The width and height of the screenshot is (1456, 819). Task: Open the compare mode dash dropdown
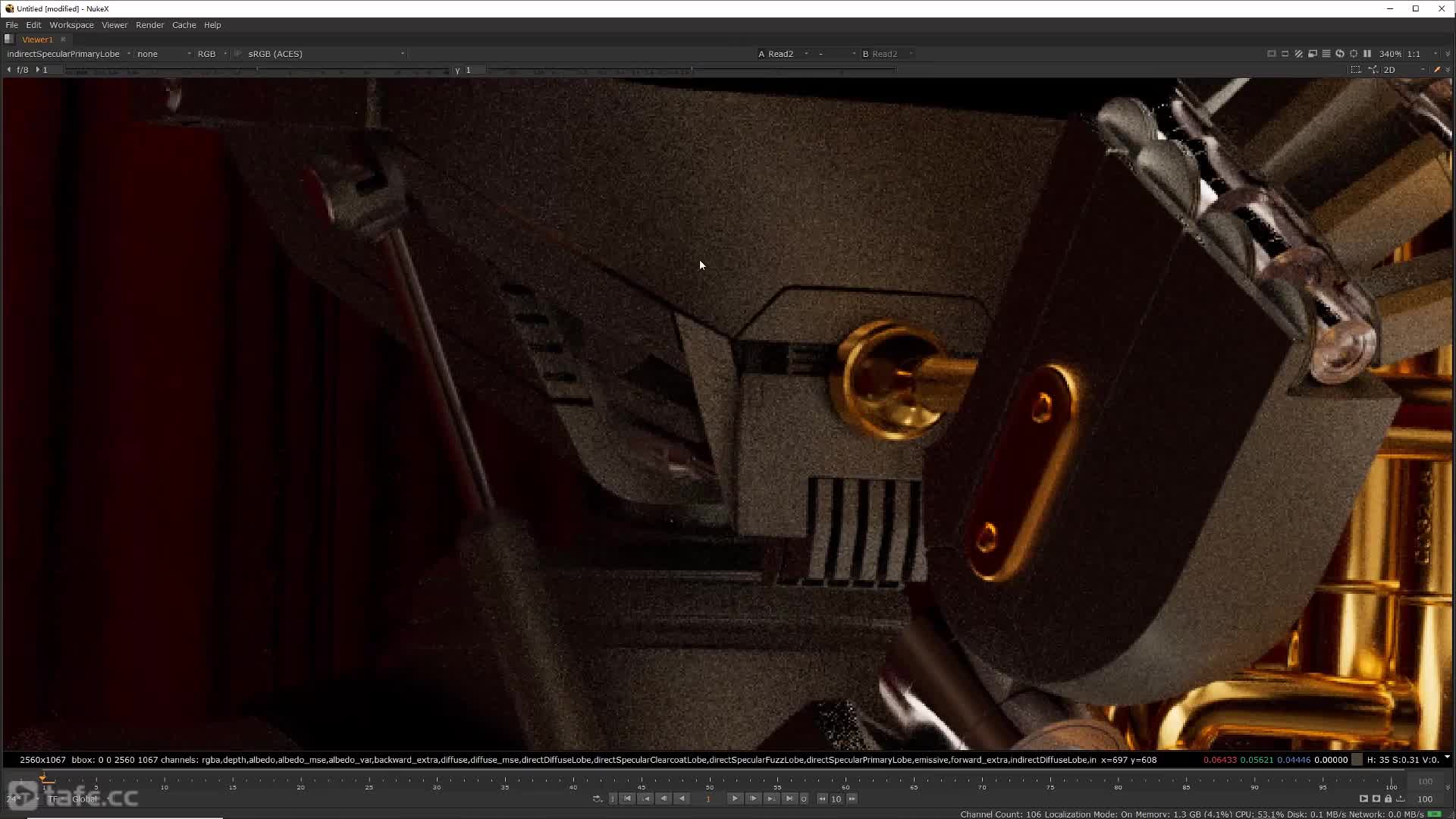pos(836,54)
